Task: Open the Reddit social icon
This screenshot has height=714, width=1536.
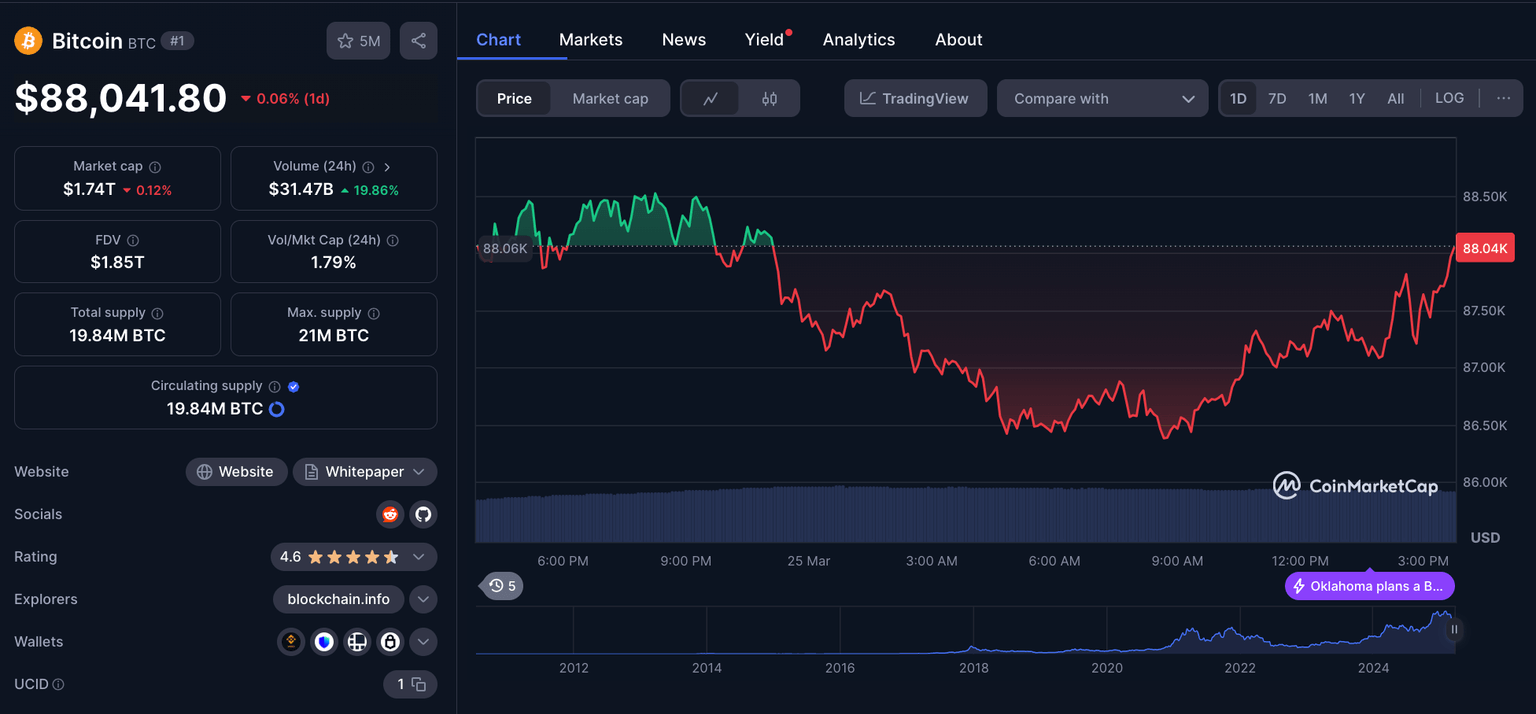Action: pos(390,514)
